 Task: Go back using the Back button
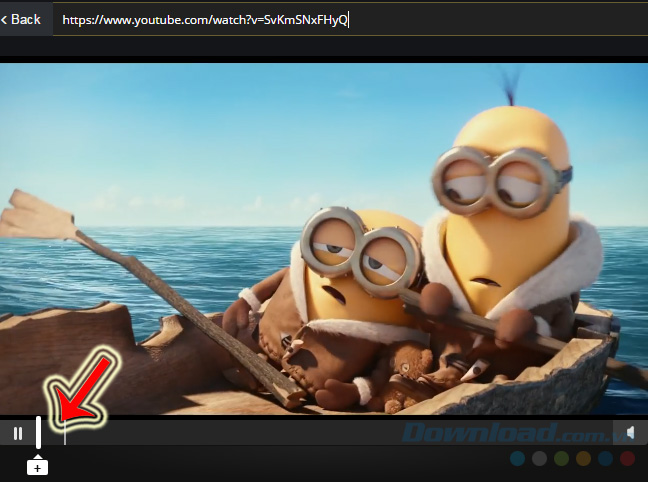tap(21, 19)
